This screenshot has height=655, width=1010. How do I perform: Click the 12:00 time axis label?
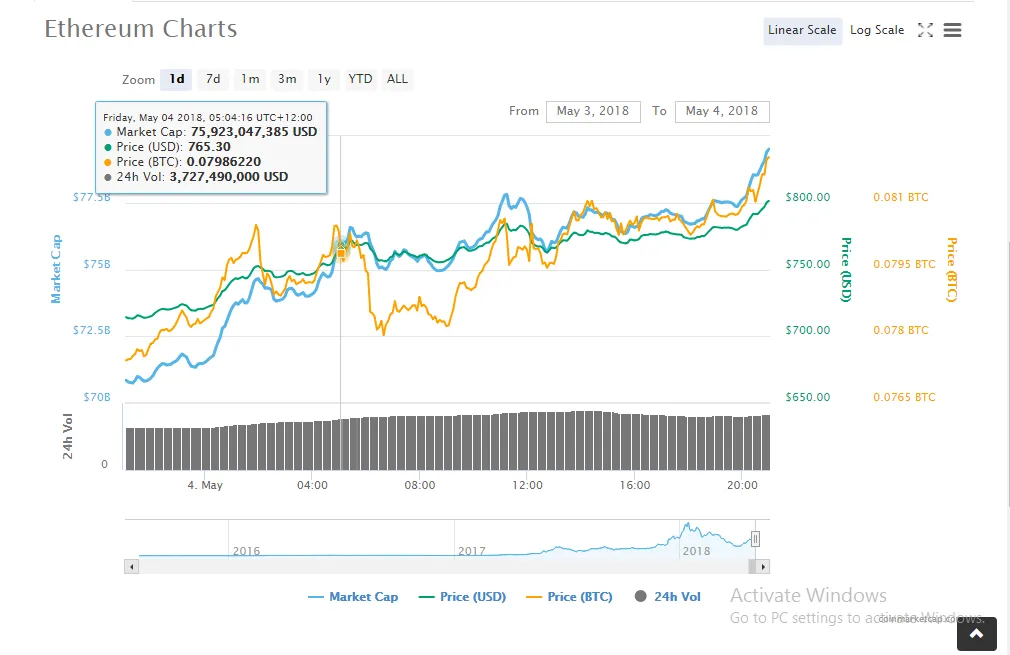click(x=528, y=485)
